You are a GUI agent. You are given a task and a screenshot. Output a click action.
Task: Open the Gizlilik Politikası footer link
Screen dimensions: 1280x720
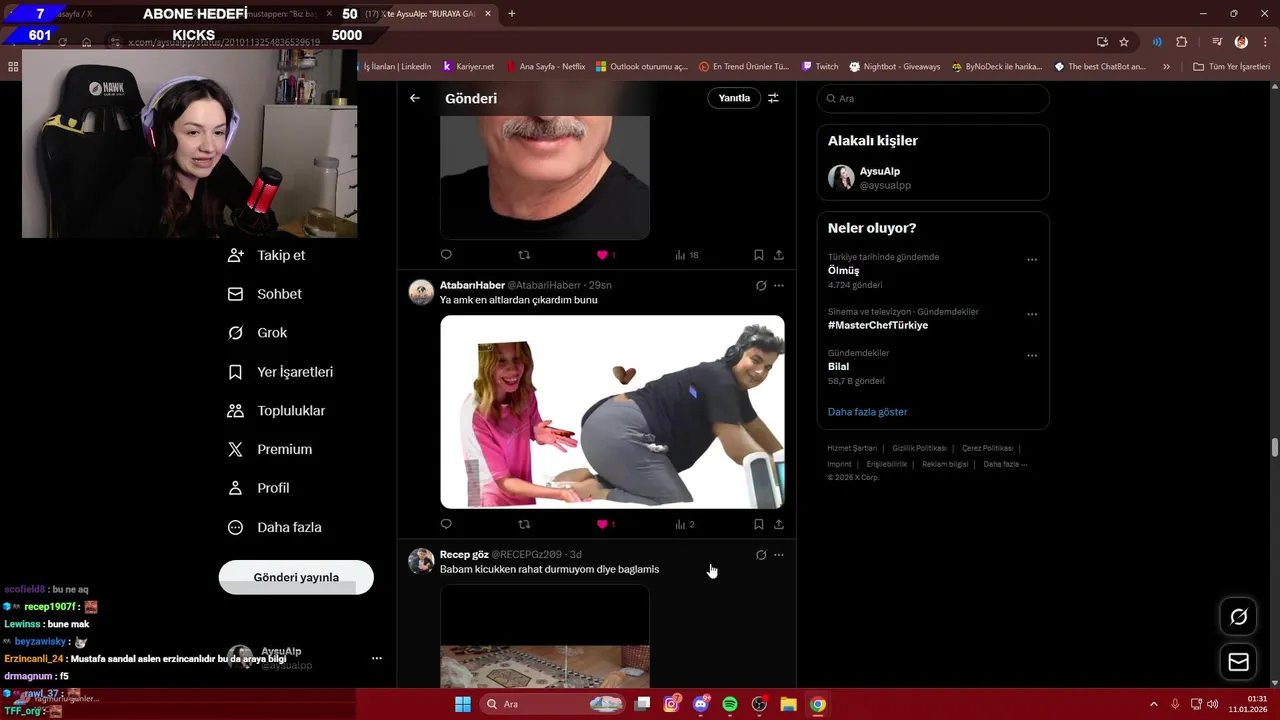click(x=919, y=448)
